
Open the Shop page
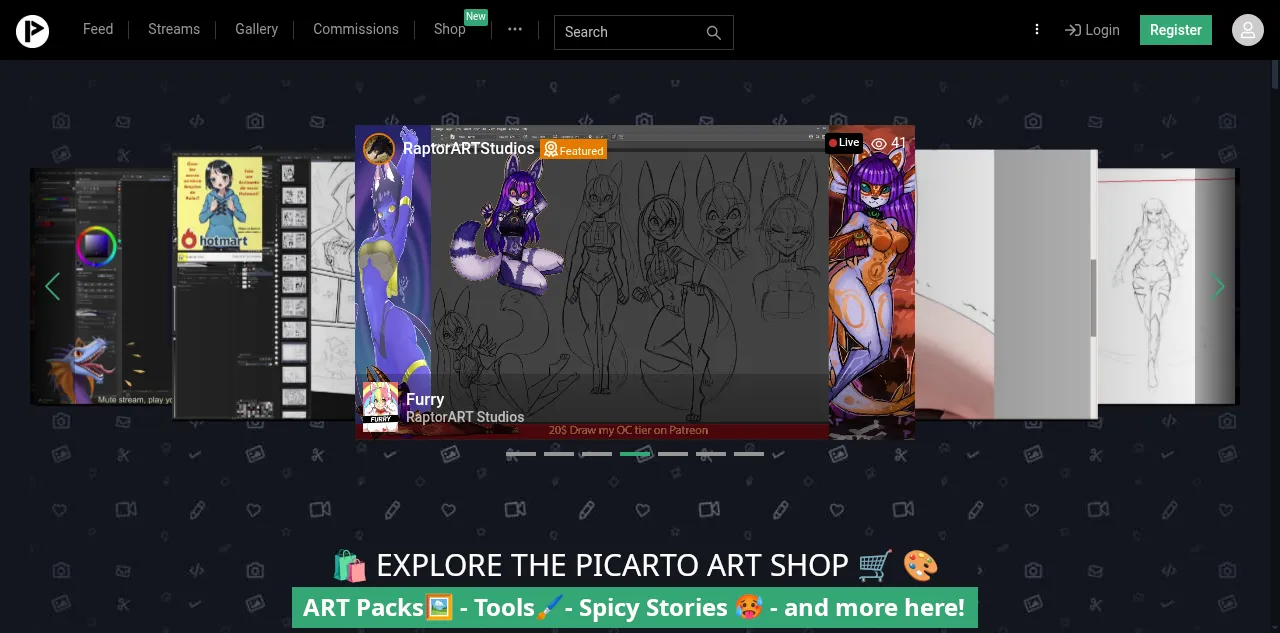(450, 29)
